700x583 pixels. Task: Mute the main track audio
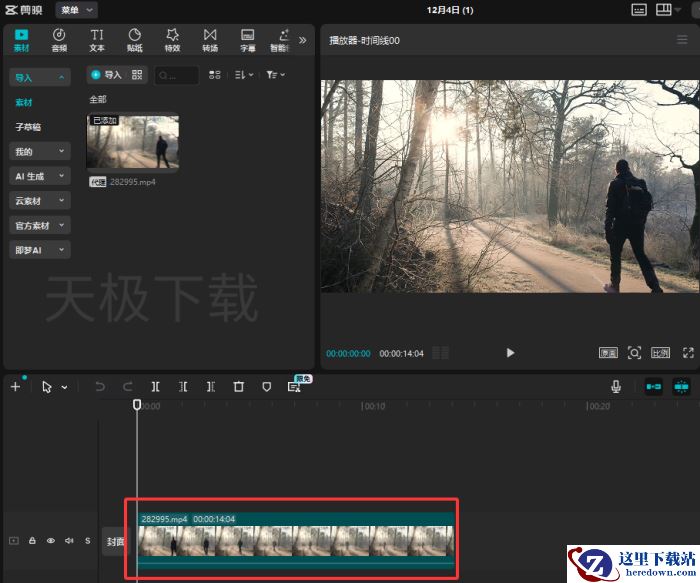[69, 541]
